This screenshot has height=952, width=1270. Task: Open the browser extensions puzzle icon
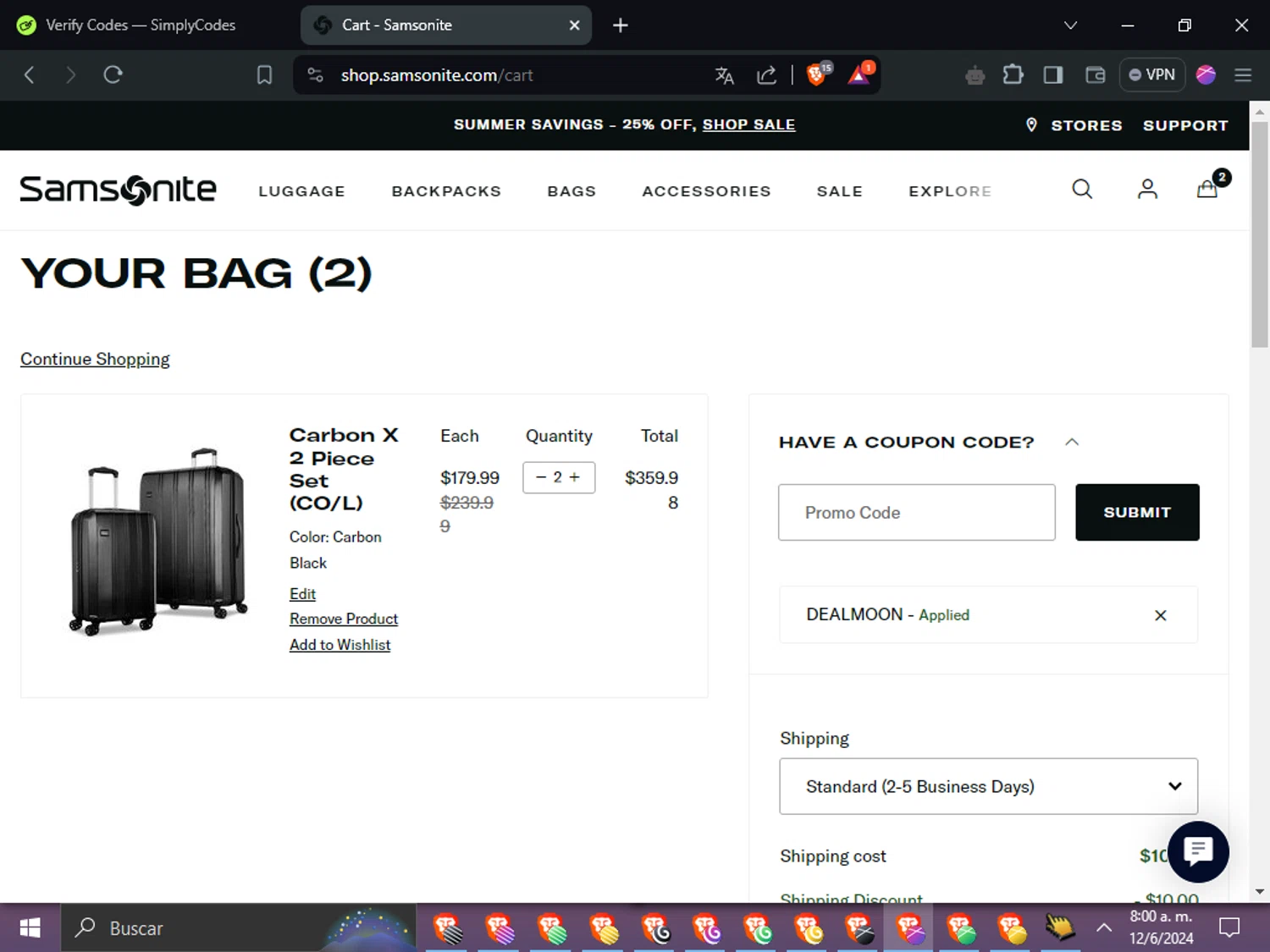(x=1013, y=75)
